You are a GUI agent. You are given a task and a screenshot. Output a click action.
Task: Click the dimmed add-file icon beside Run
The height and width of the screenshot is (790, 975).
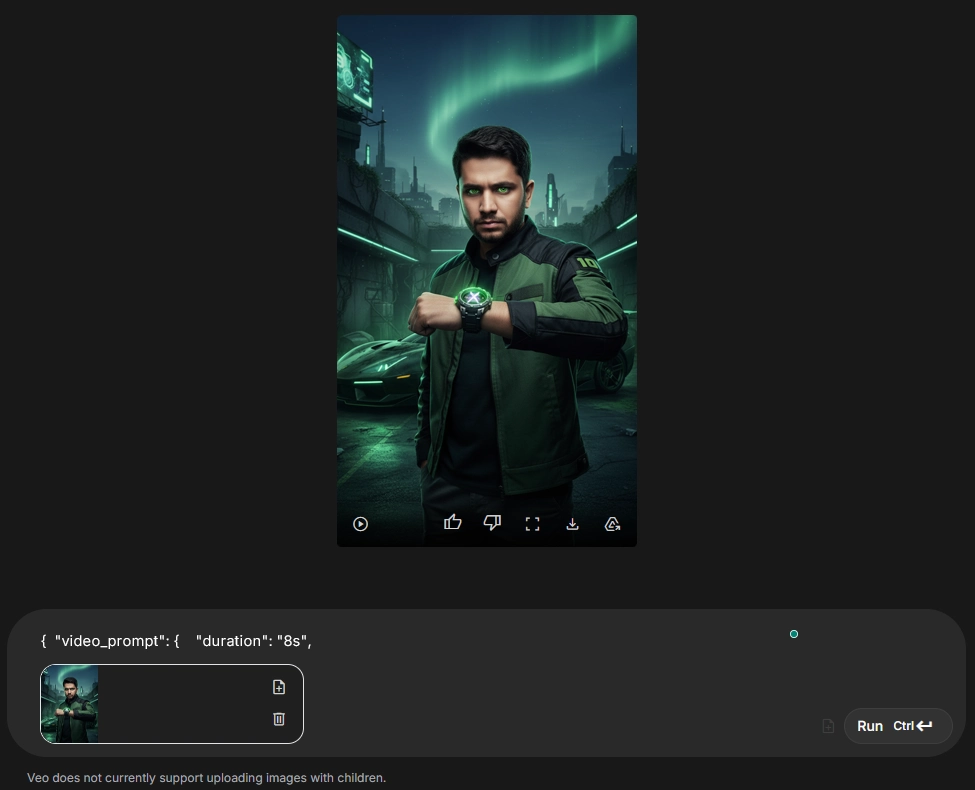pyautogui.click(x=828, y=726)
